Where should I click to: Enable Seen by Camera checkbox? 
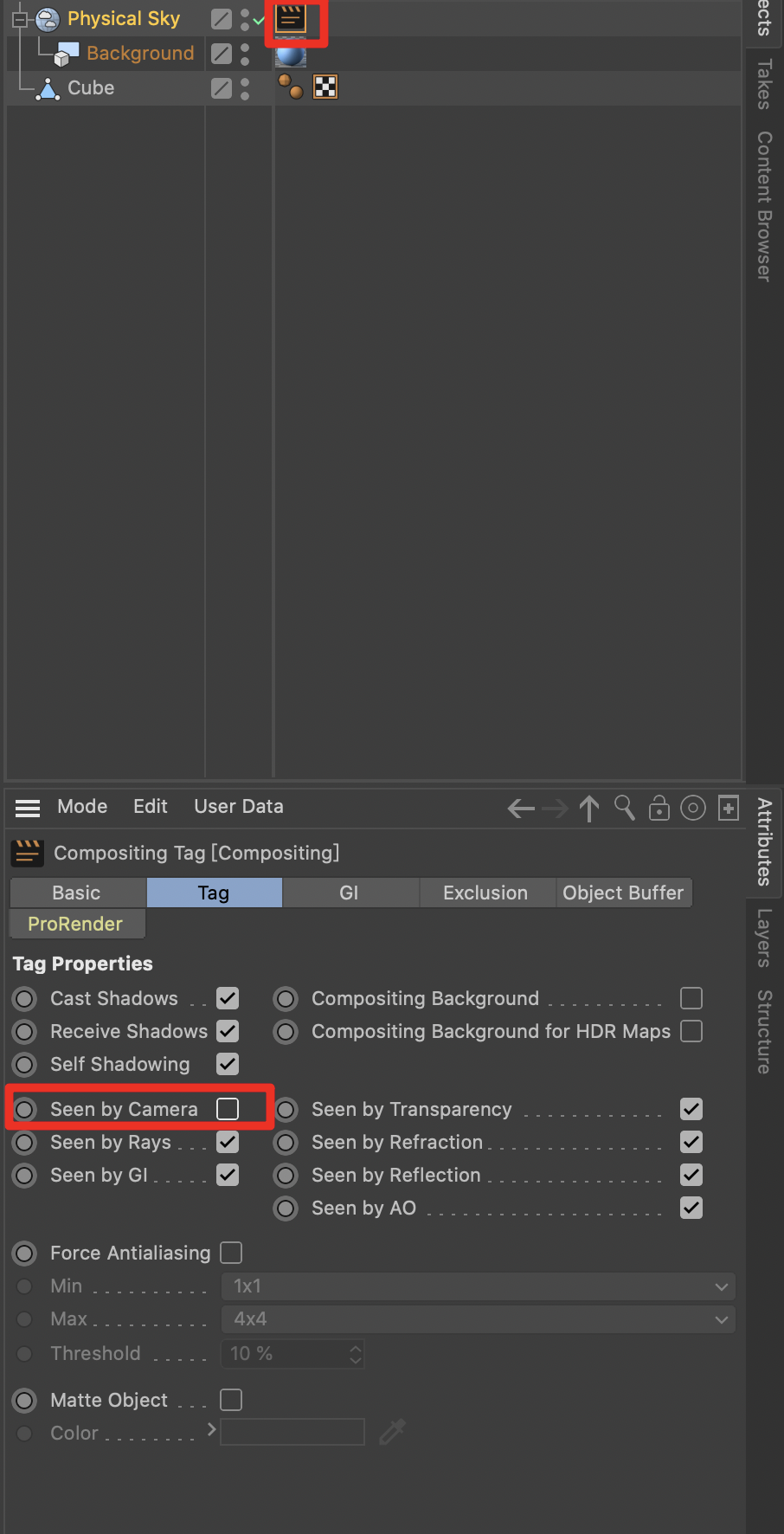click(x=228, y=1109)
